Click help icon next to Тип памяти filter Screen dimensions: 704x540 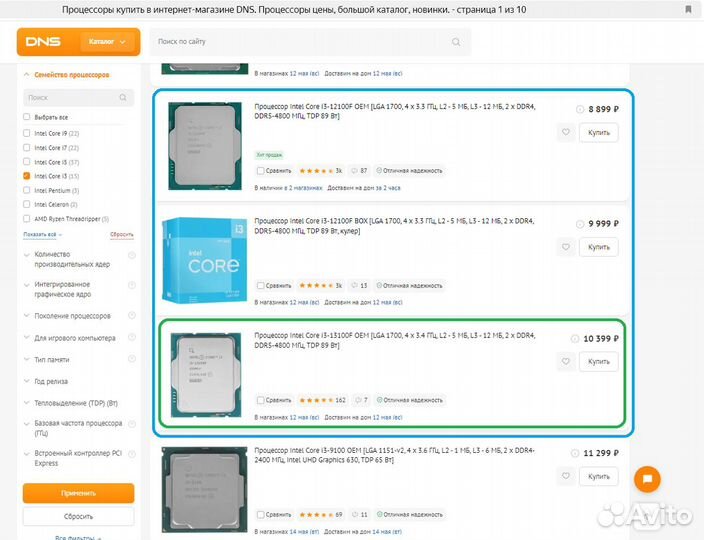pyautogui.click(x=132, y=358)
